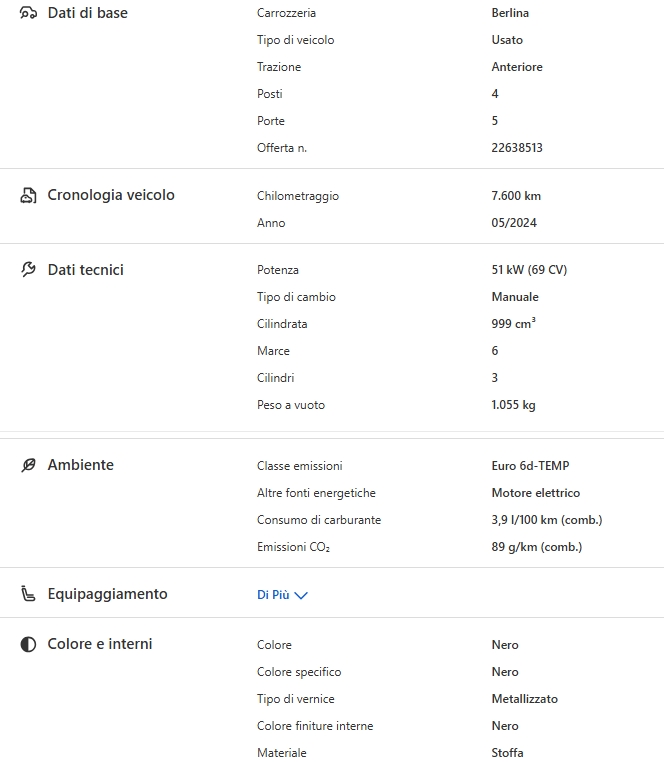Click the Euro 6d-TEMP emissions value
This screenshot has width=664, height=764.
point(530,466)
